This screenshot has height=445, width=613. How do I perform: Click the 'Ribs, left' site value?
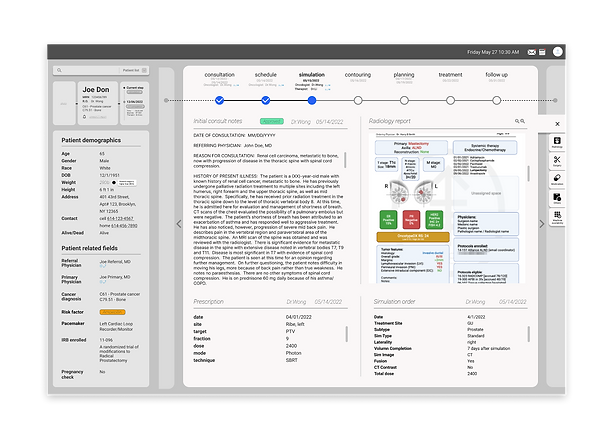(x=295, y=324)
